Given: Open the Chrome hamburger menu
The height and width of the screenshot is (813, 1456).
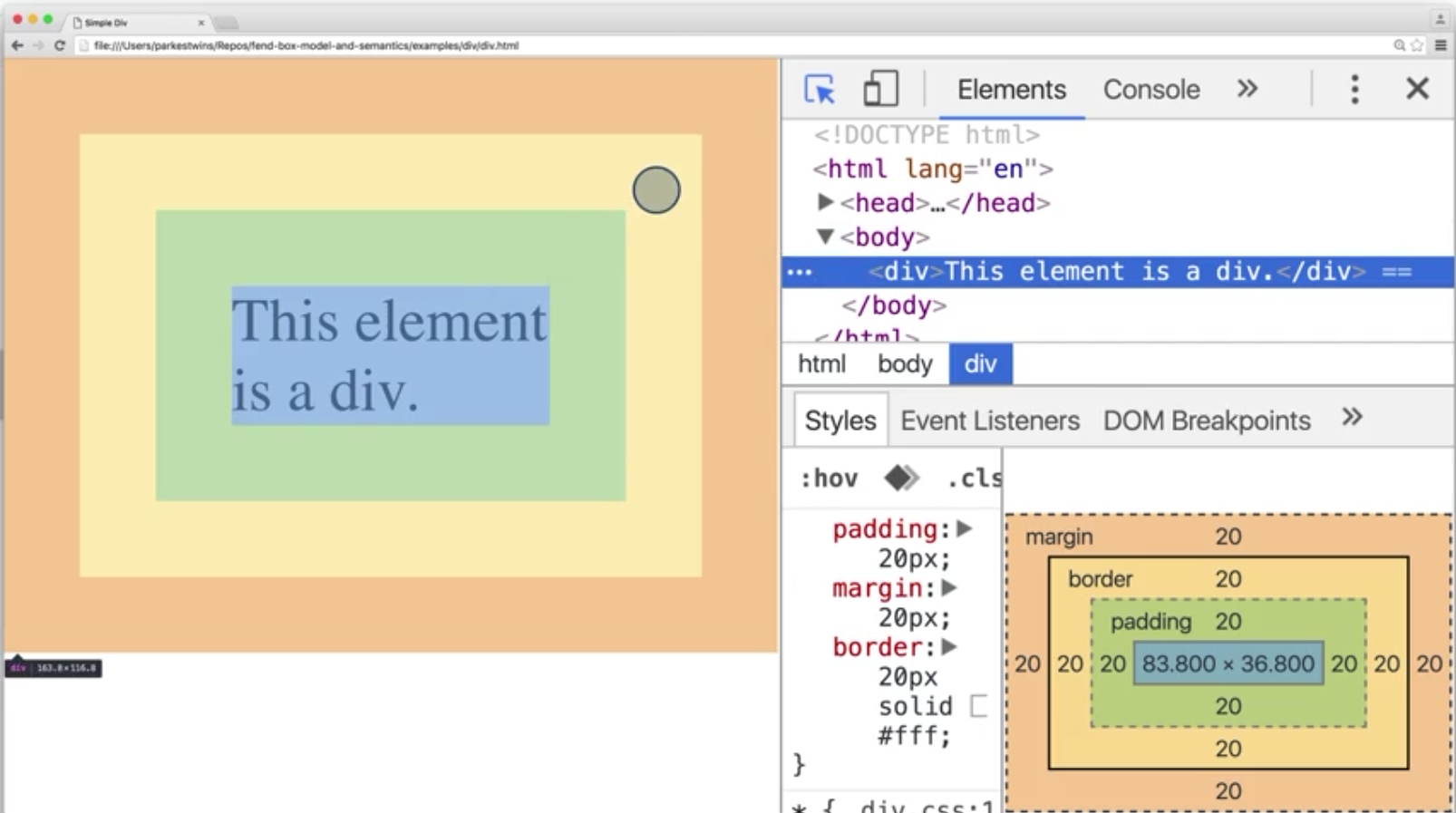Looking at the screenshot, I should (x=1441, y=45).
